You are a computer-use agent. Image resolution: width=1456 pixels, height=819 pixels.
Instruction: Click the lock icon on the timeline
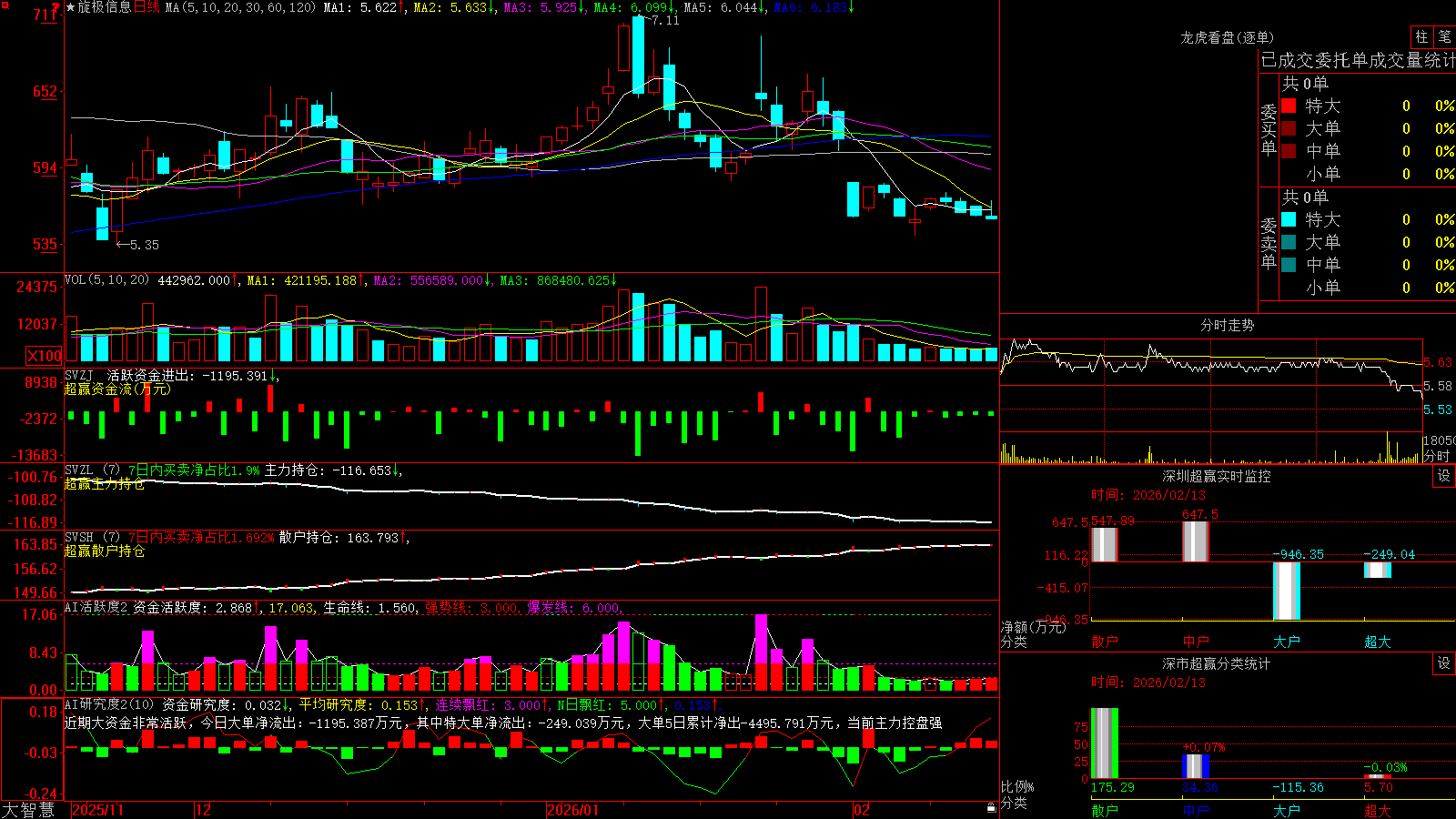pos(992,808)
